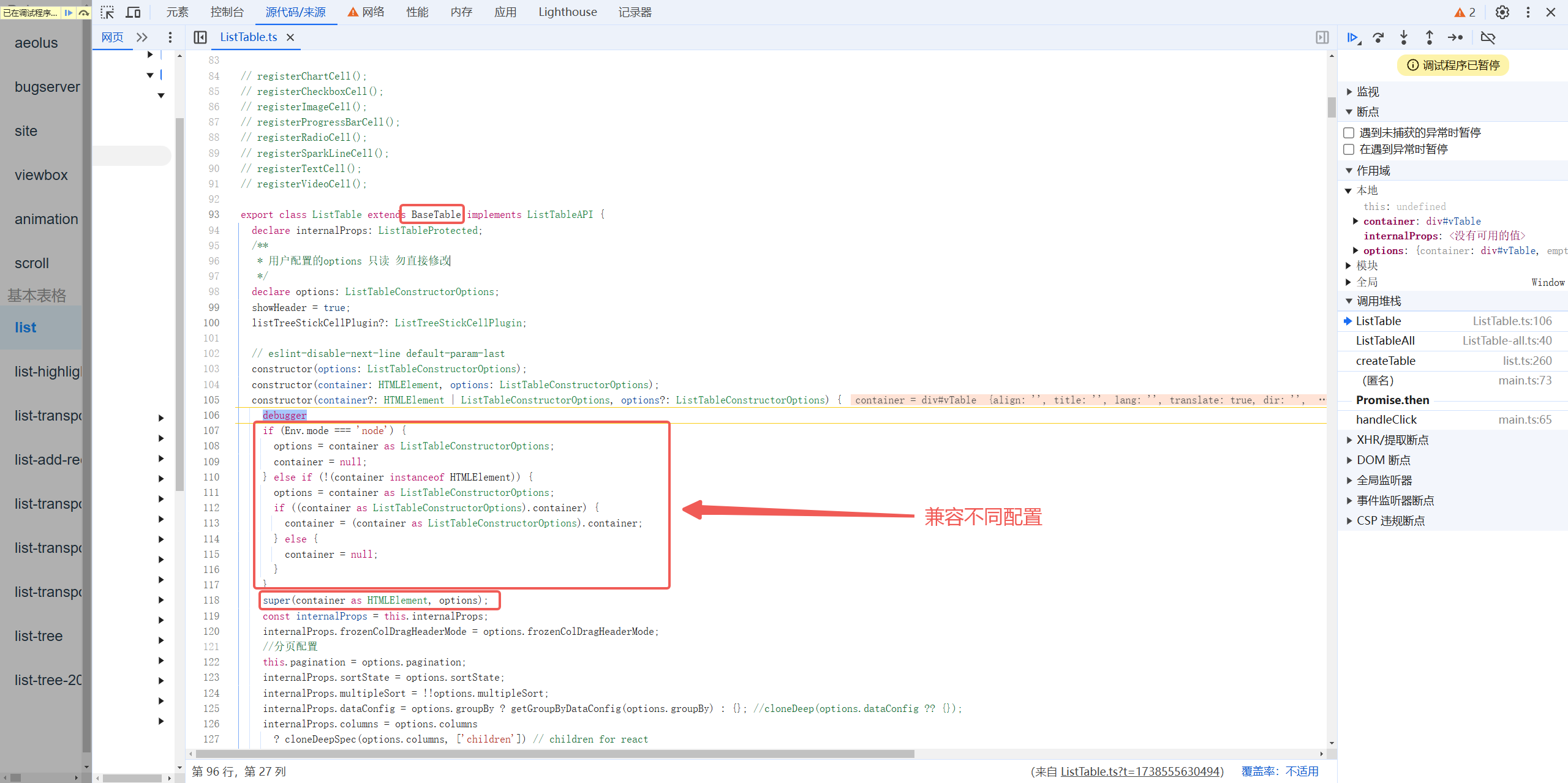The height and width of the screenshot is (783, 1568).
Task: Click the step into function icon
Action: pyautogui.click(x=1404, y=37)
